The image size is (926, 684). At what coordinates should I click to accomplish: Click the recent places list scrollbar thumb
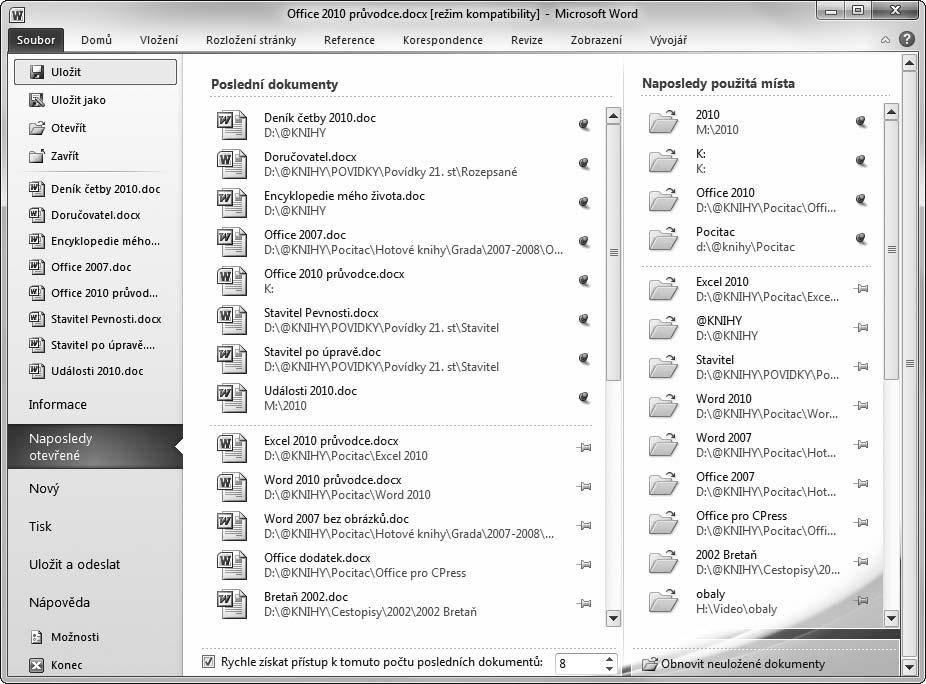tap(891, 249)
